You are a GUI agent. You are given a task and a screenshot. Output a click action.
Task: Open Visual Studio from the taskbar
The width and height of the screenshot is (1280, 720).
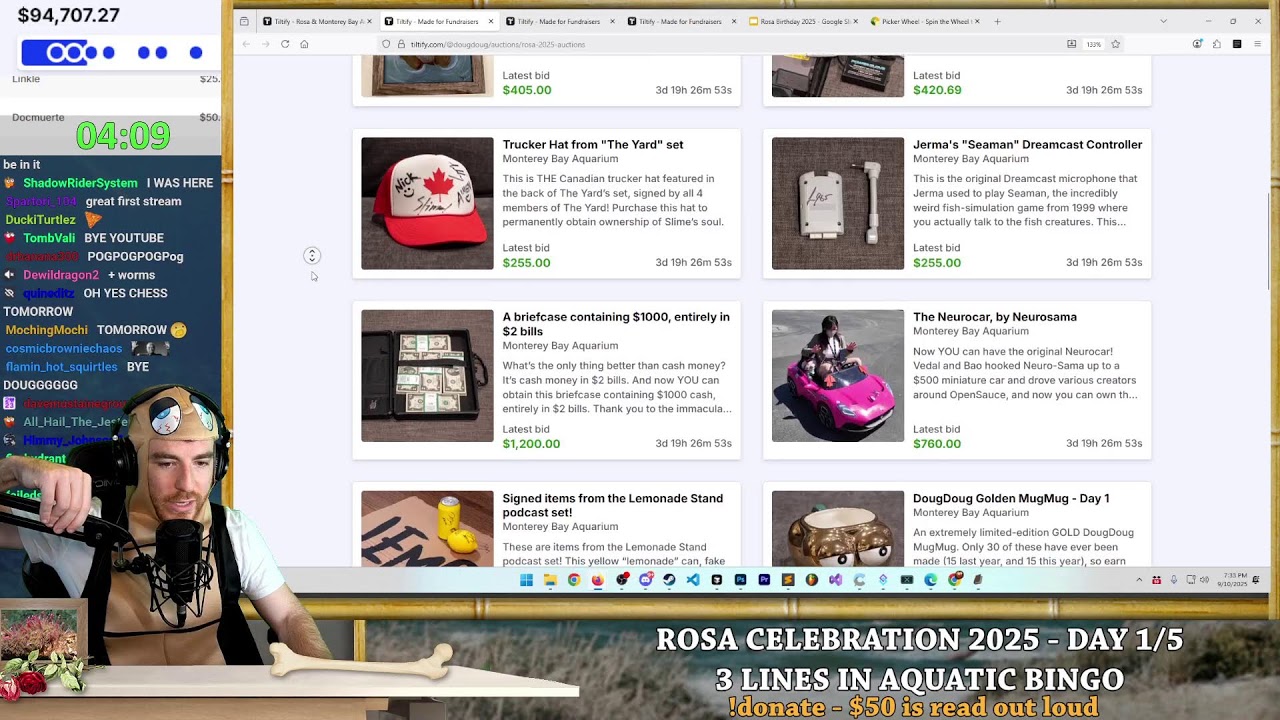click(x=835, y=580)
